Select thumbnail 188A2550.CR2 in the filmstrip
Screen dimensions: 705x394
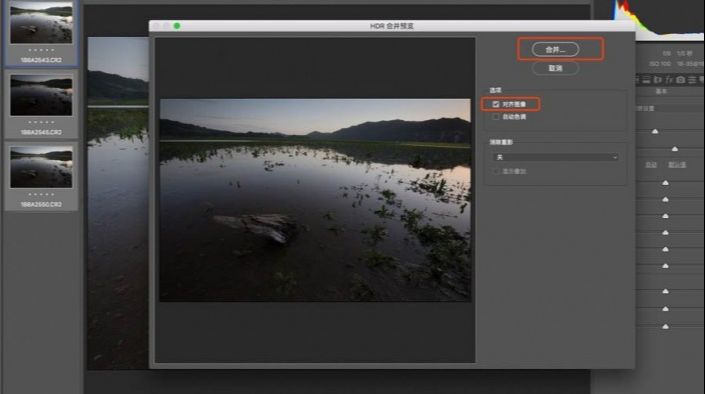click(41, 167)
